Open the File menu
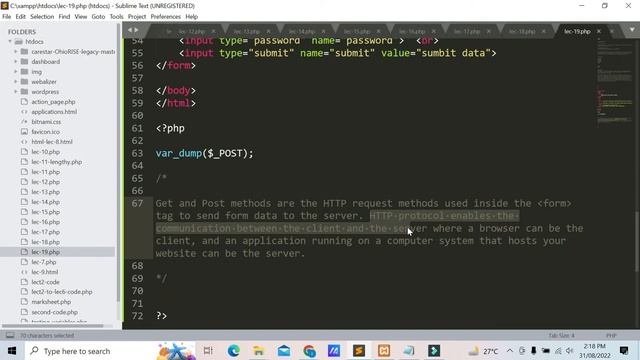 point(7,17)
